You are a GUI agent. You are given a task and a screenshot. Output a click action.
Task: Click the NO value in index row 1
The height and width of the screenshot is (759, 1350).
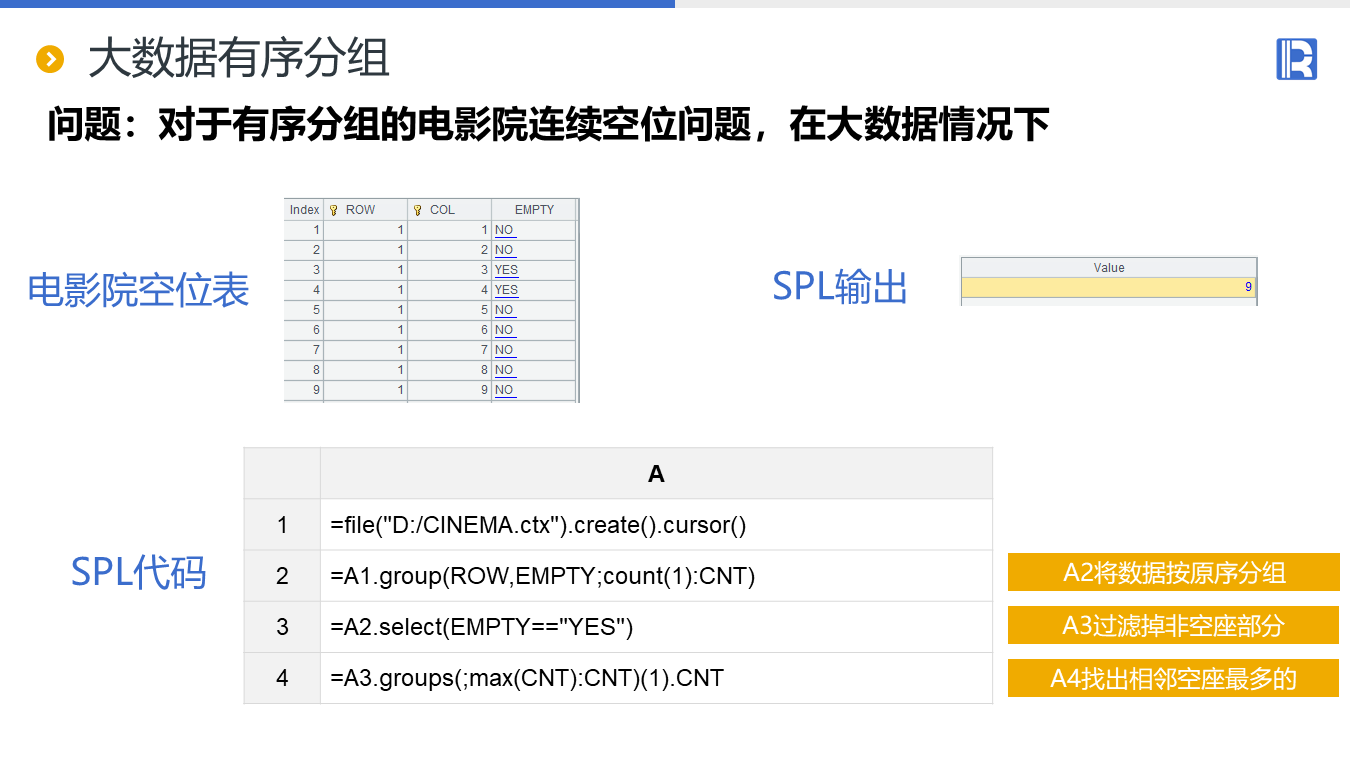[504, 230]
